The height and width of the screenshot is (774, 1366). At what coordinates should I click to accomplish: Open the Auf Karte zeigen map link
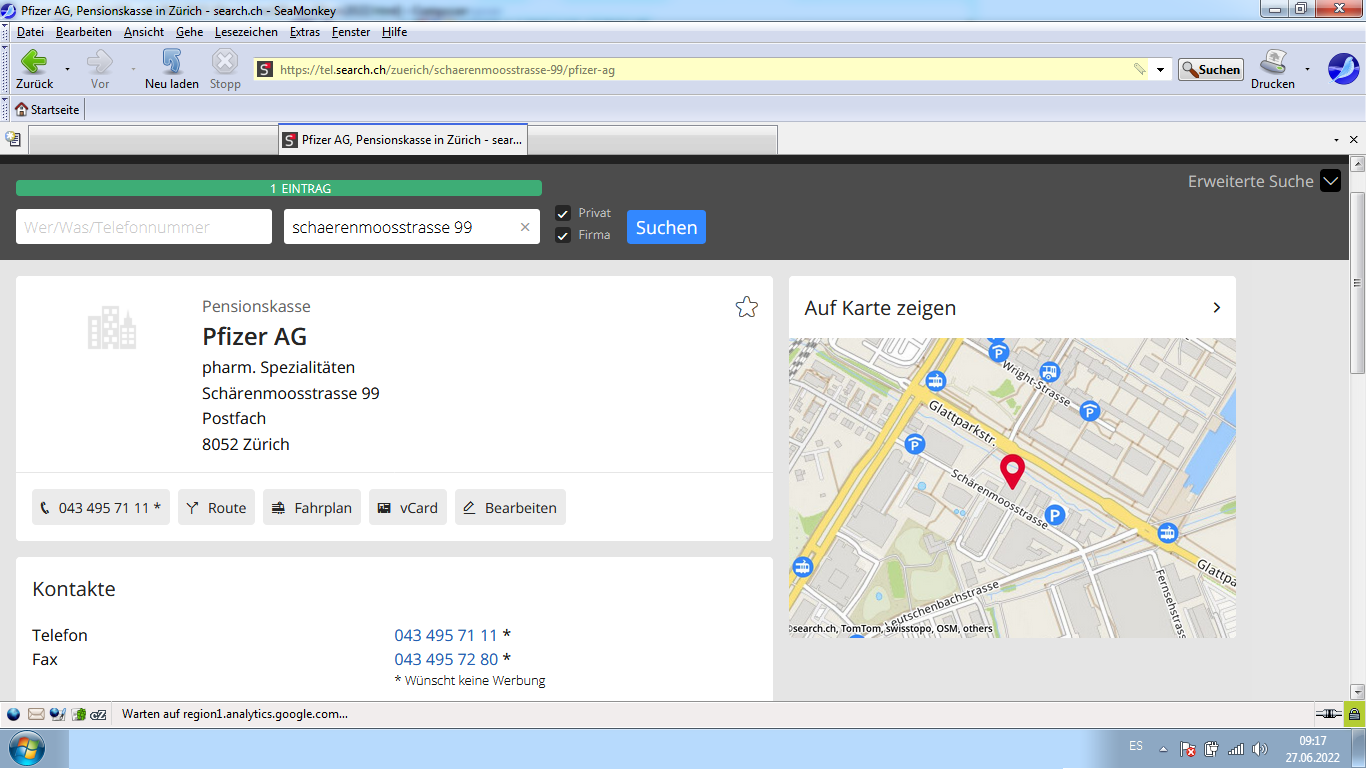pyautogui.click(x=880, y=307)
